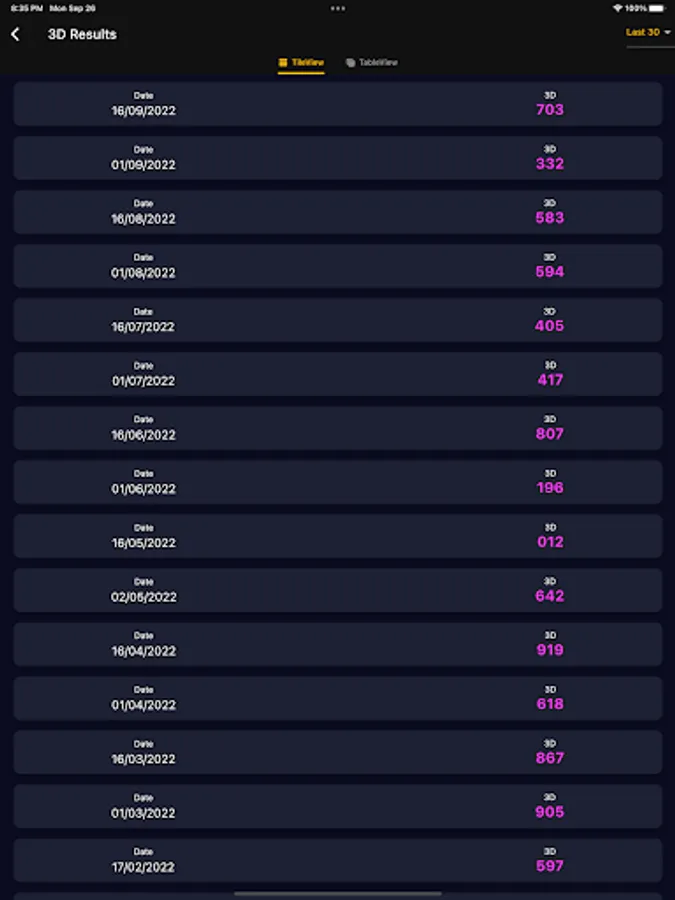Open the Last 30 dropdown

[643, 33]
